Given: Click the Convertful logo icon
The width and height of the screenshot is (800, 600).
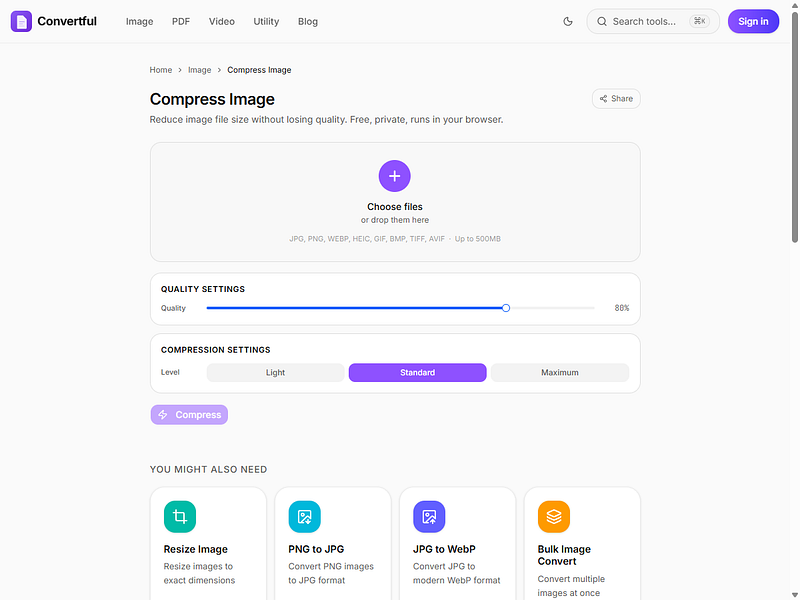Looking at the screenshot, I should [x=21, y=21].
